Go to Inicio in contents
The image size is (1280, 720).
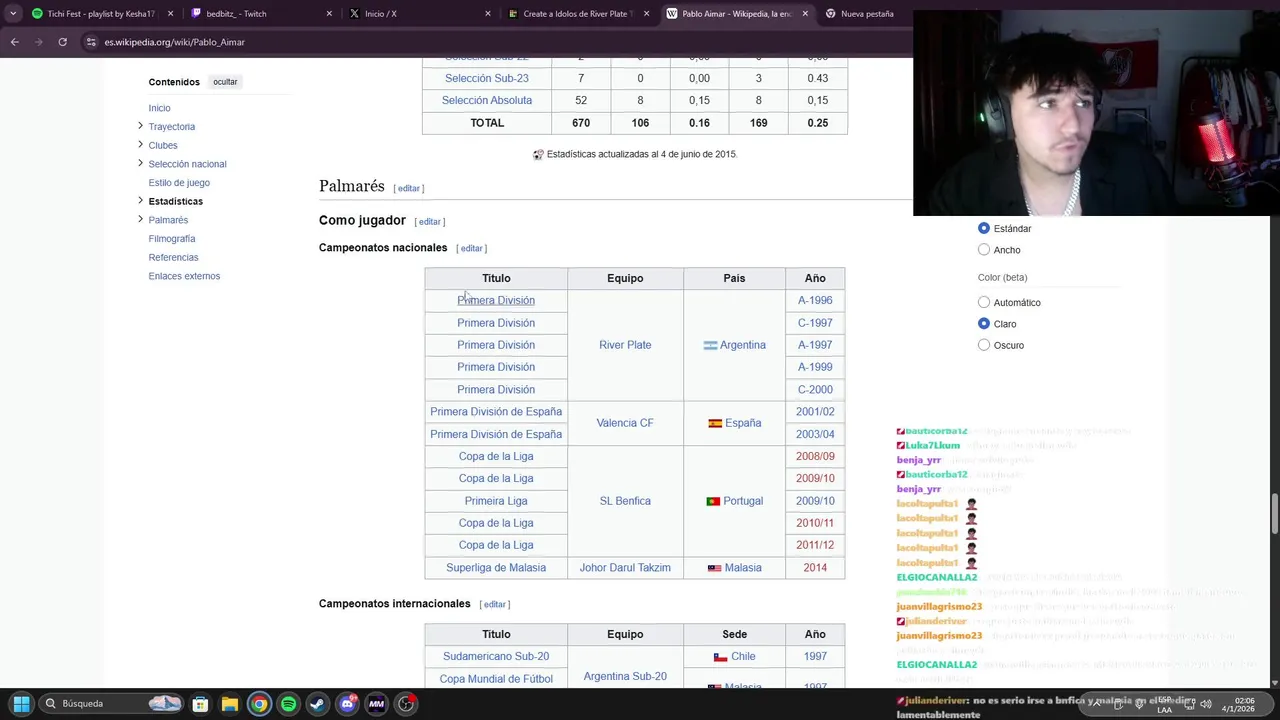pos(159,108)
